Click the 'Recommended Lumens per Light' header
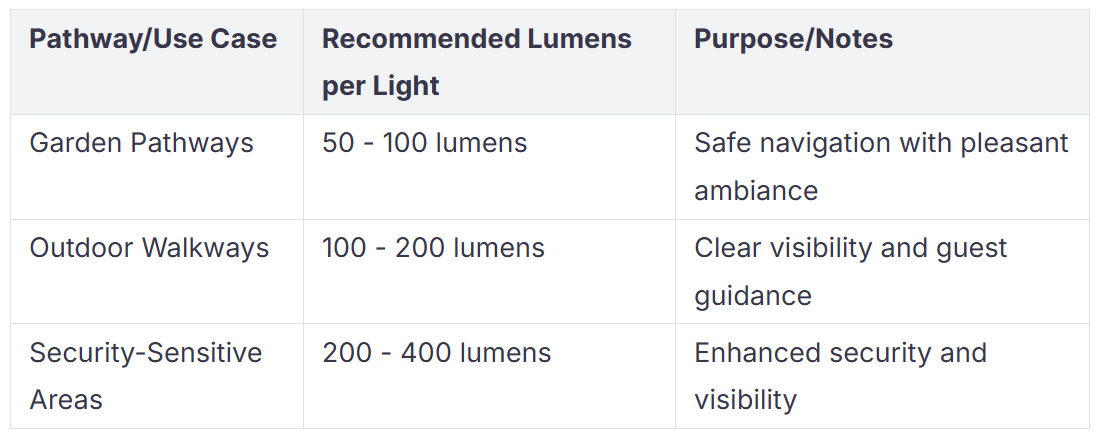Viewport: 1101px width, 439px height. click(x=476, y=62)
